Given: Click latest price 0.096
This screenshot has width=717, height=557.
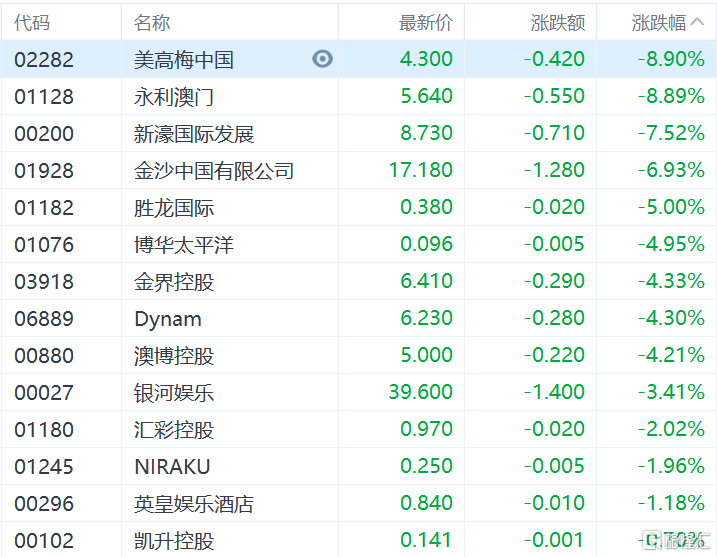Looking at the screenshot, I should [x=426, y=244].
